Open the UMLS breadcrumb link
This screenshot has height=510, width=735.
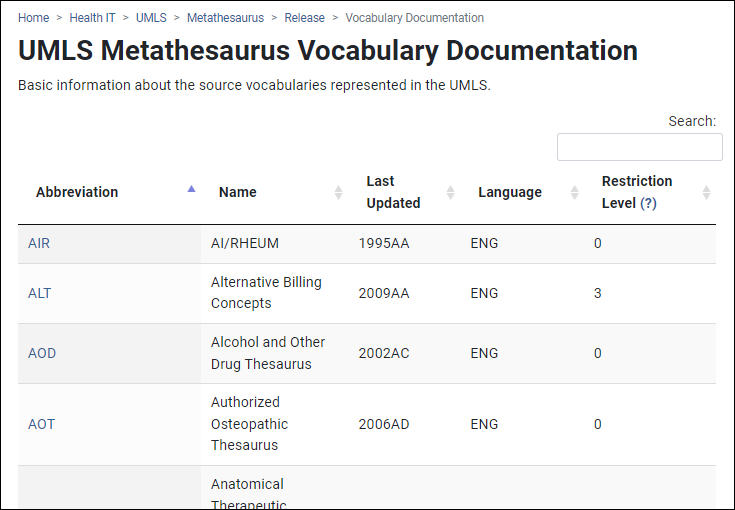point(151,18)
